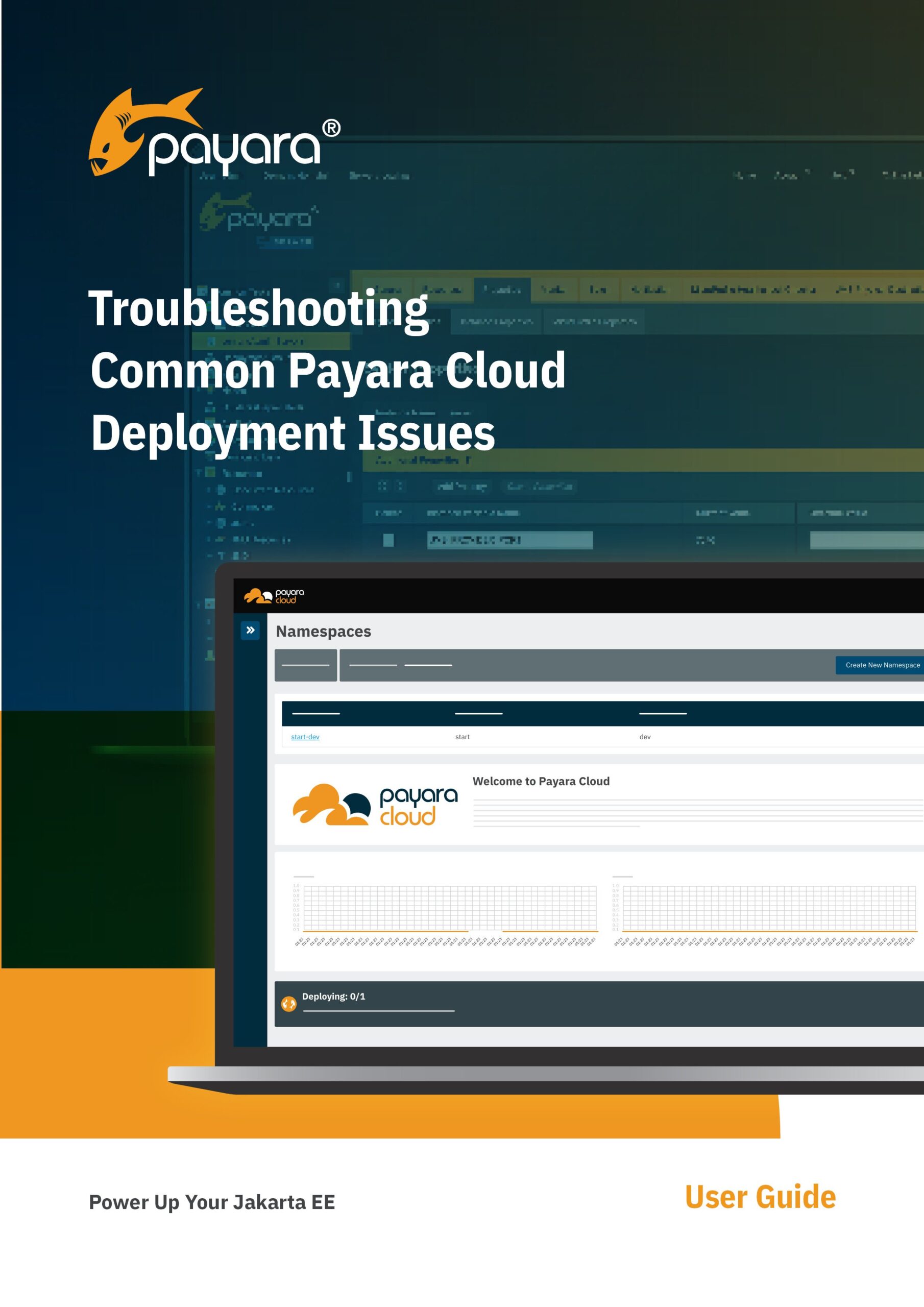This screenshot has height=1307, width=924.
Task: Click the first column header in namespace table
Action: (x=315, y=713)
